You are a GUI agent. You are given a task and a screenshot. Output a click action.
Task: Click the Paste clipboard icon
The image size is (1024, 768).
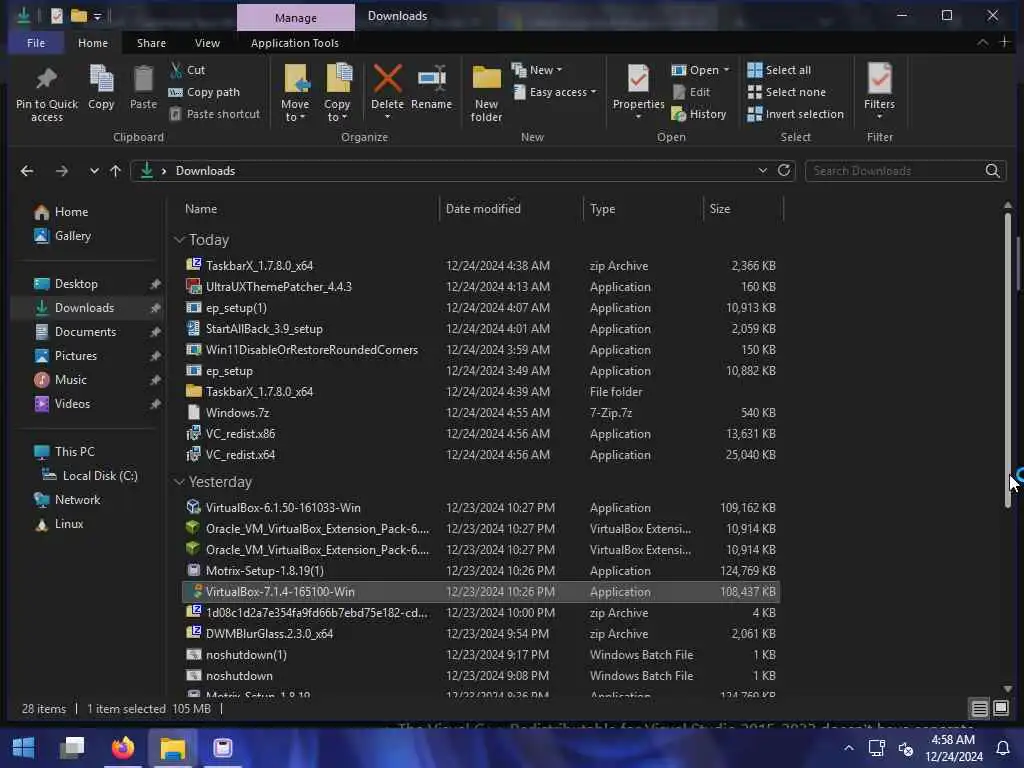143,80
